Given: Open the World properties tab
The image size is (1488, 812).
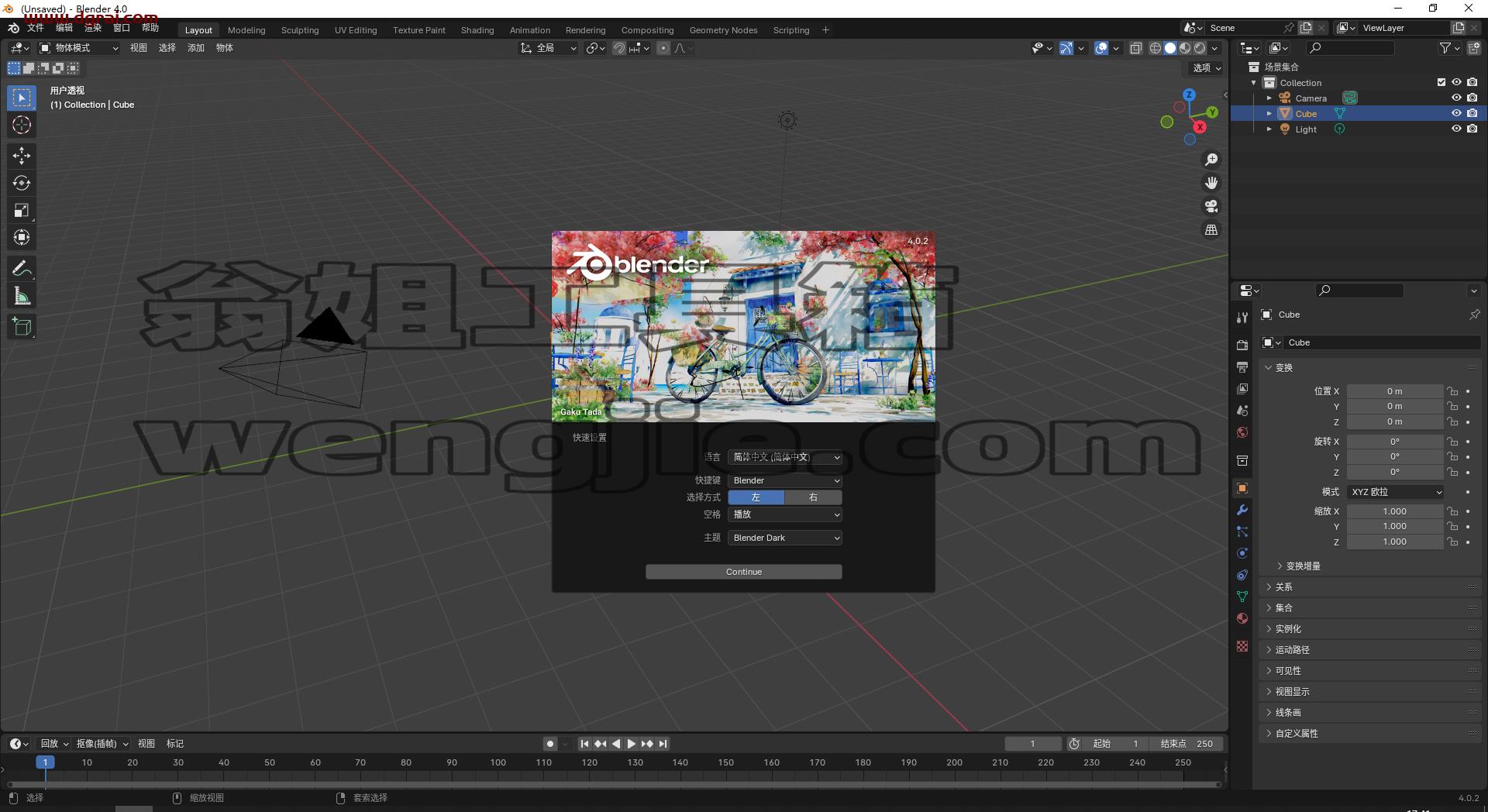Looking at the screenshot, I should (1242, 432).
